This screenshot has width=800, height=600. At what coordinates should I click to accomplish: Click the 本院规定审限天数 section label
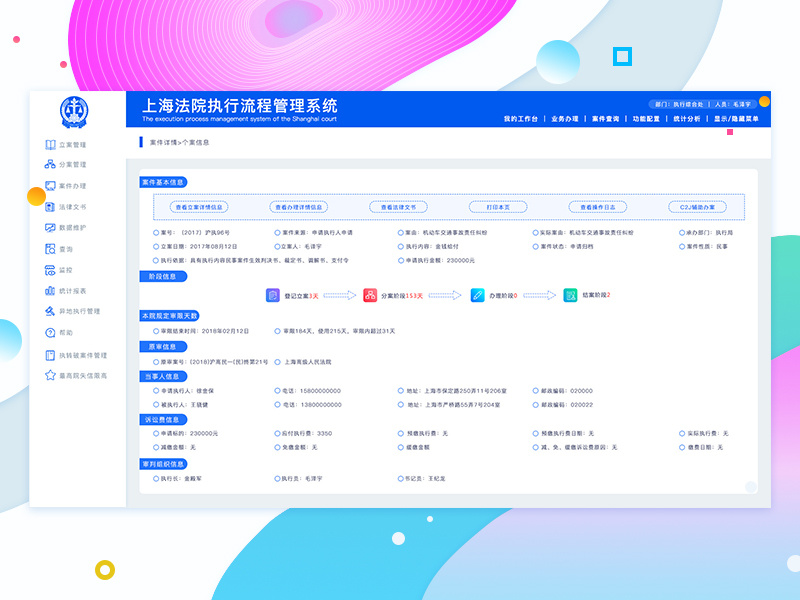(169, 316)
